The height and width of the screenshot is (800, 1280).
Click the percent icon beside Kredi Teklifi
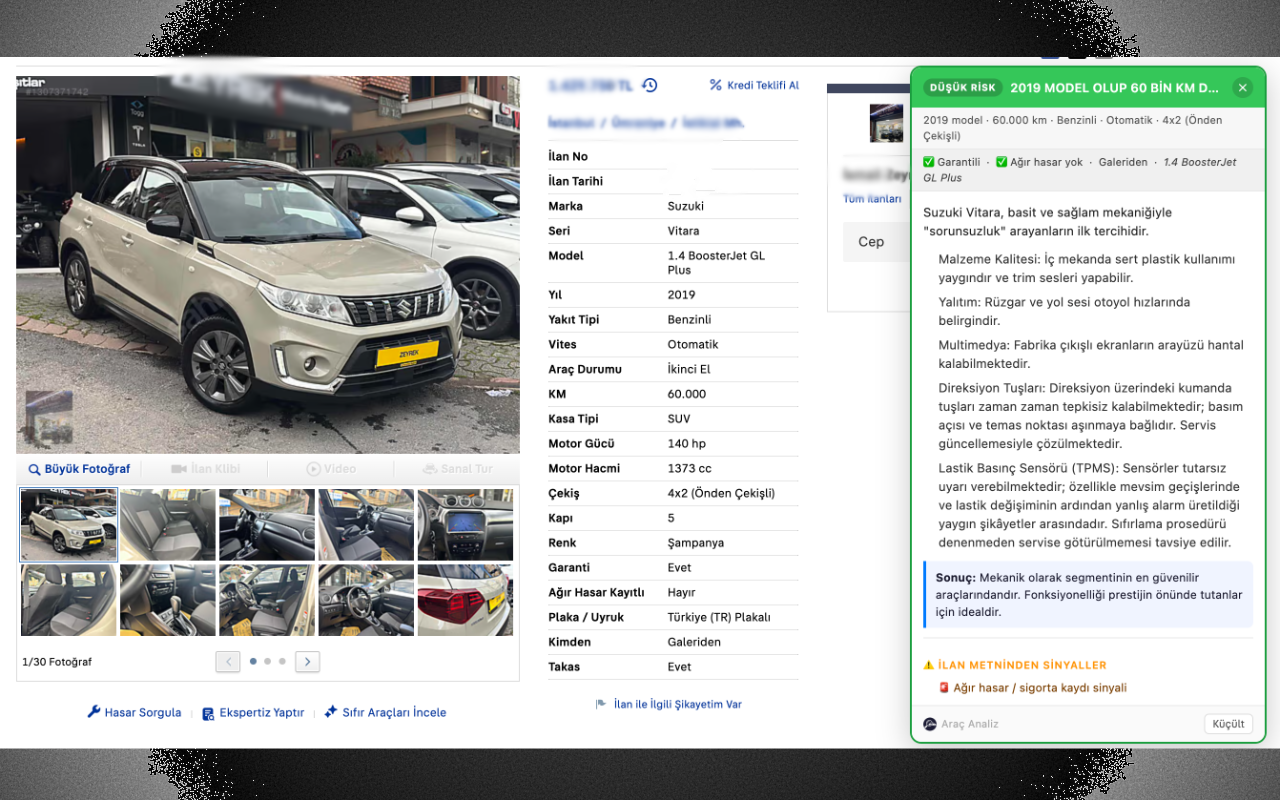click(715, 85)
